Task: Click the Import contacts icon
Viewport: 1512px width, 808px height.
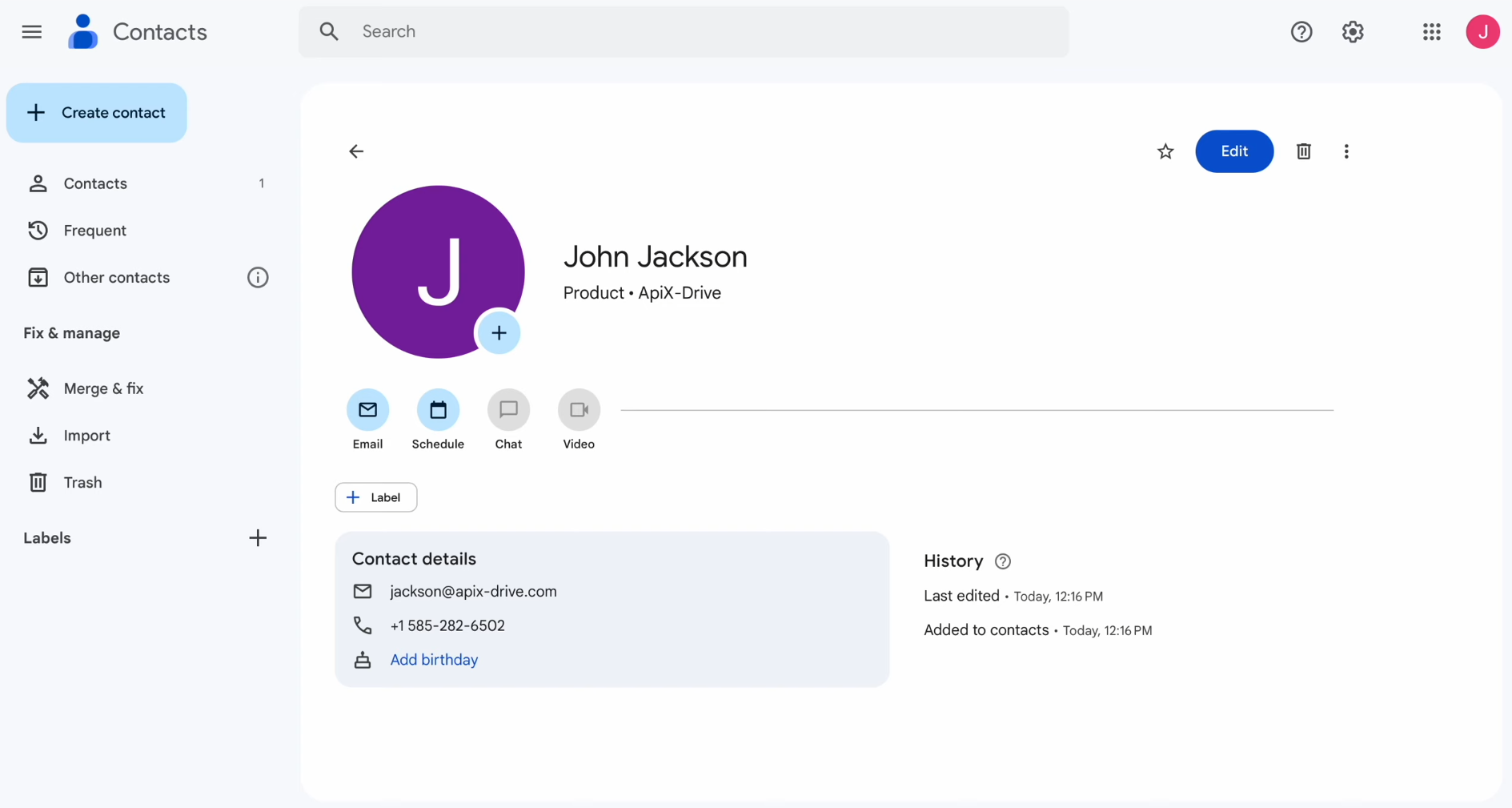Action: click(38, 435)
